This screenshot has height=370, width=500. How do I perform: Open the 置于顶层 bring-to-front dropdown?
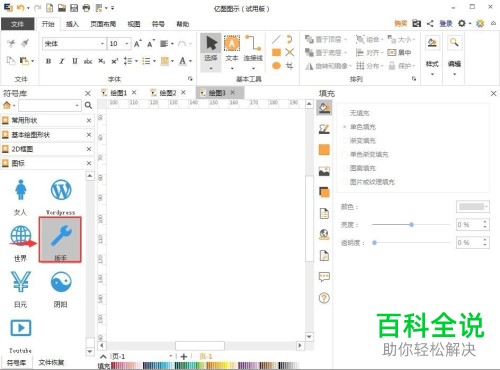click(345, 40)
